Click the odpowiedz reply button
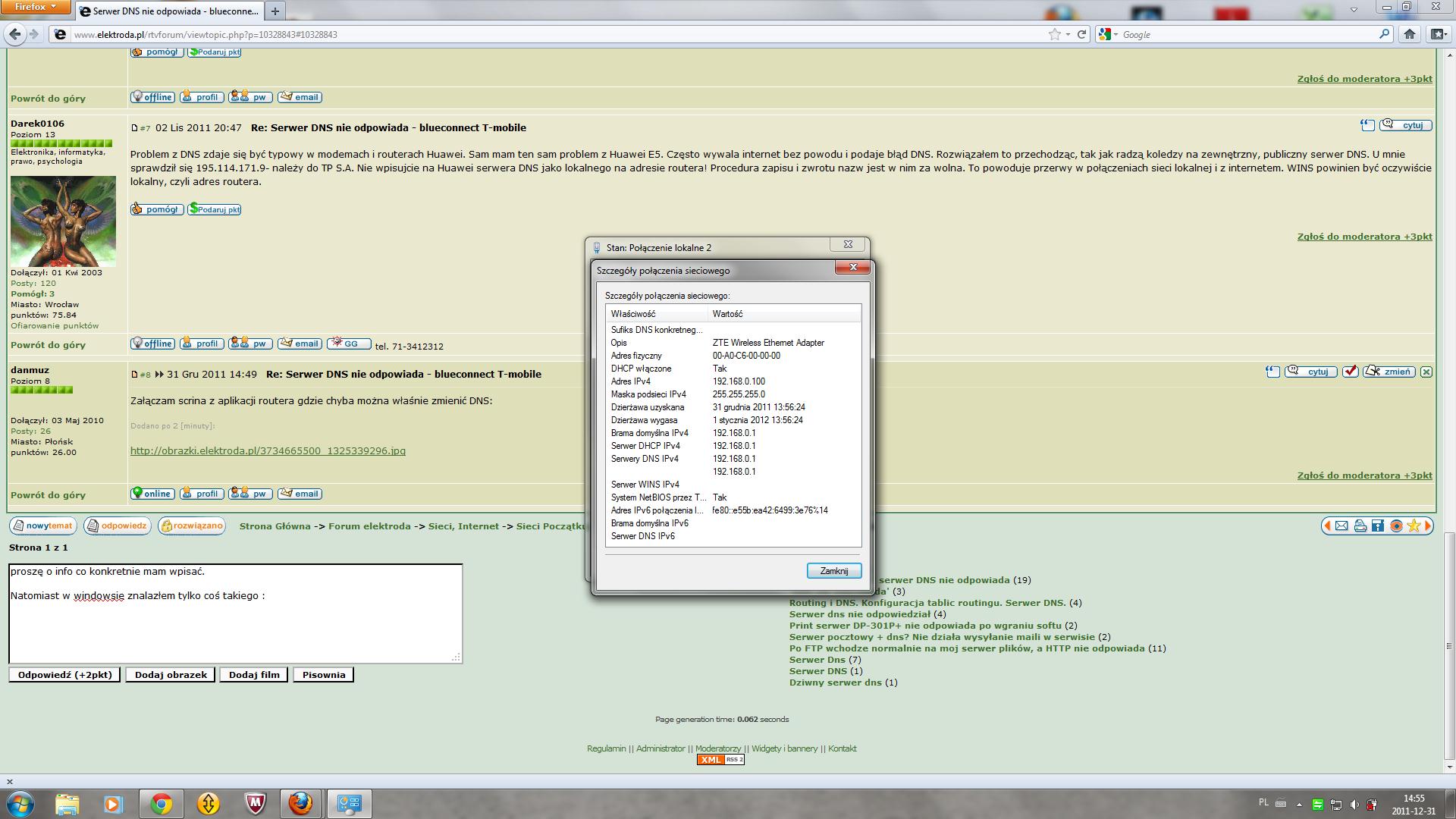 coord(118,526)
